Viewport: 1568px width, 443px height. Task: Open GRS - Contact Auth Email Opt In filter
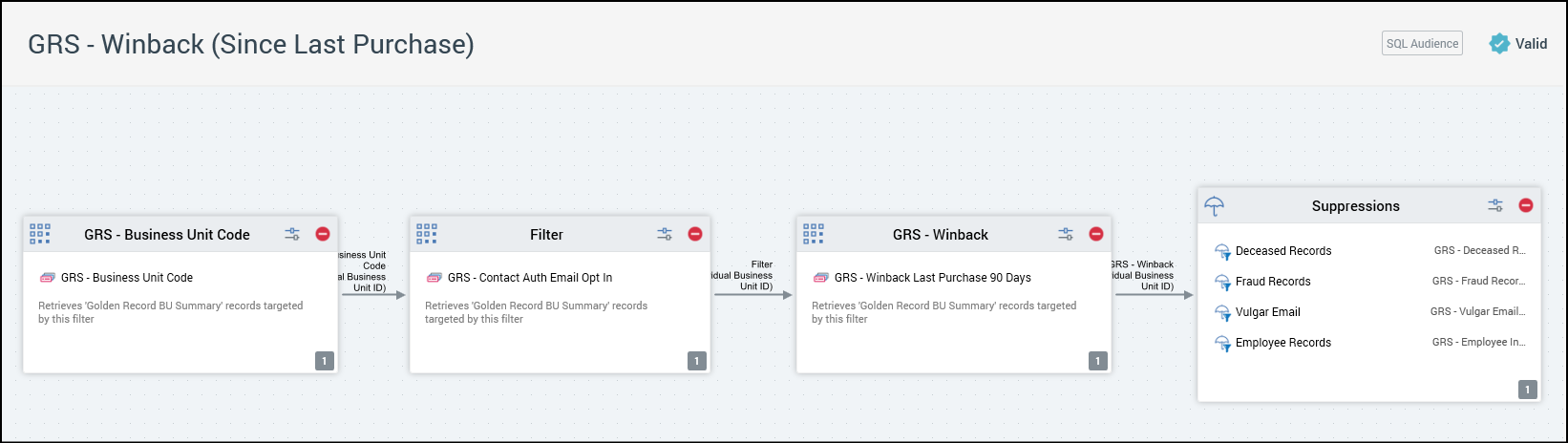pyautogui.click(x=529, y=278)
